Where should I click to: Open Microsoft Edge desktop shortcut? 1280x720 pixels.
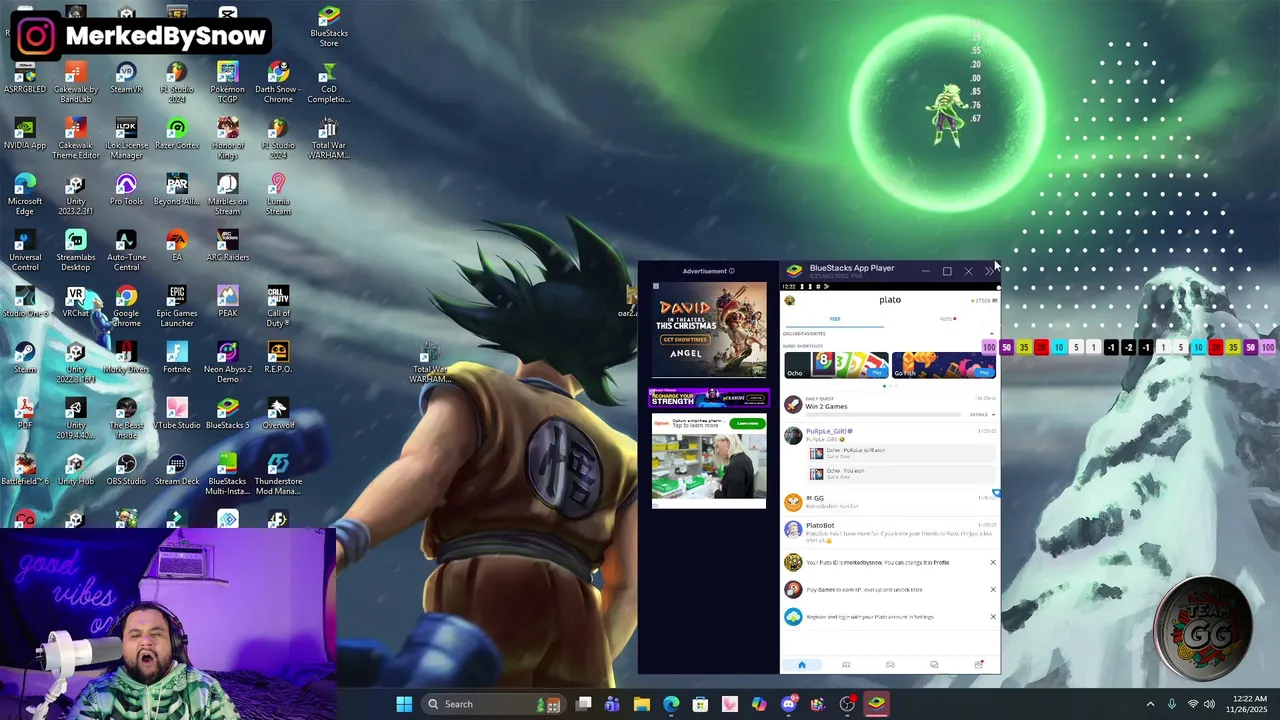pyautogui.click(x=25, y=195)
